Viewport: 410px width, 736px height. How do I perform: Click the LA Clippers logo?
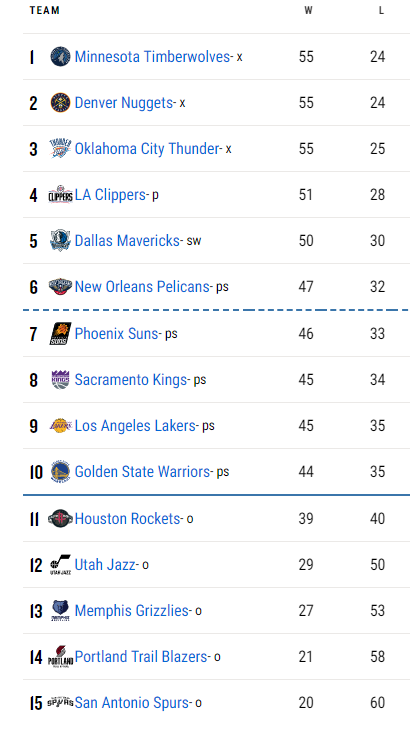60,195
